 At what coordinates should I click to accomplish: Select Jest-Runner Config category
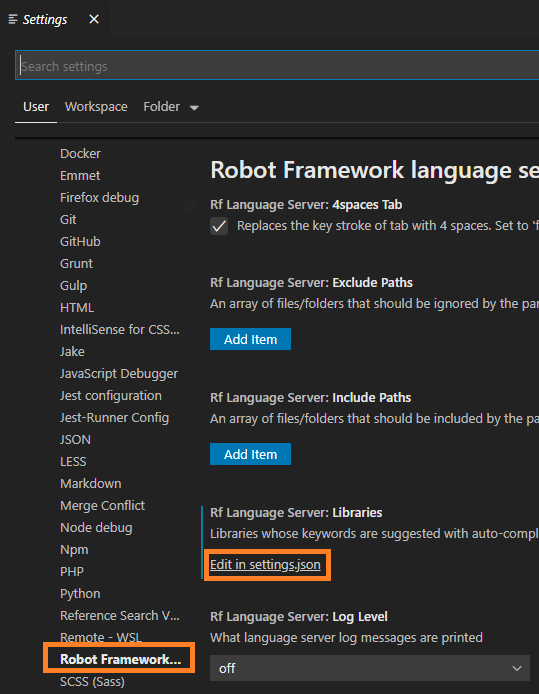tap(115, 417)
